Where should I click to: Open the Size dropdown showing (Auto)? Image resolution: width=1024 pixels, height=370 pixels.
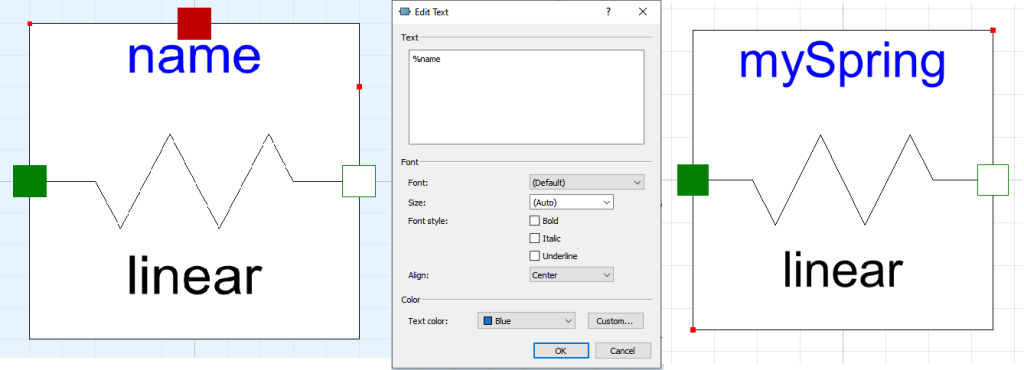[x=571, y=202]
